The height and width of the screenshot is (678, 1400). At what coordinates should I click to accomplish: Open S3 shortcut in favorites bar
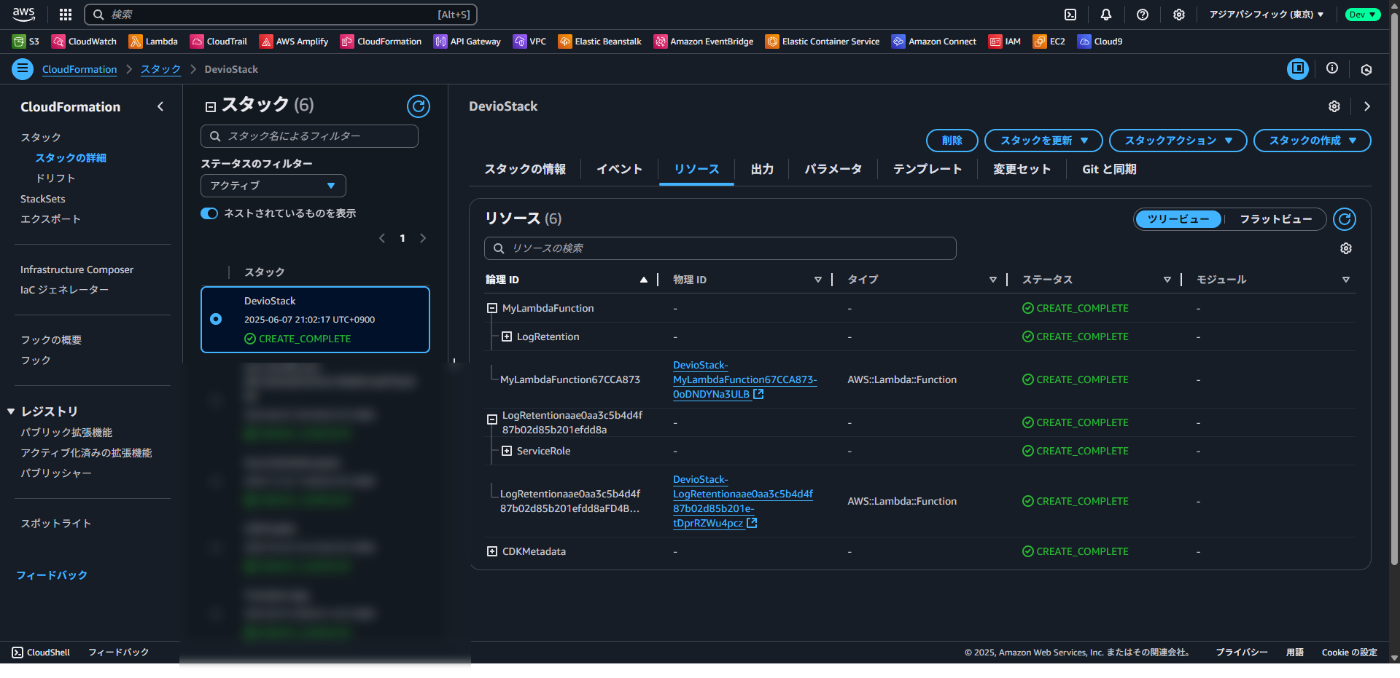tap(26, 41)
